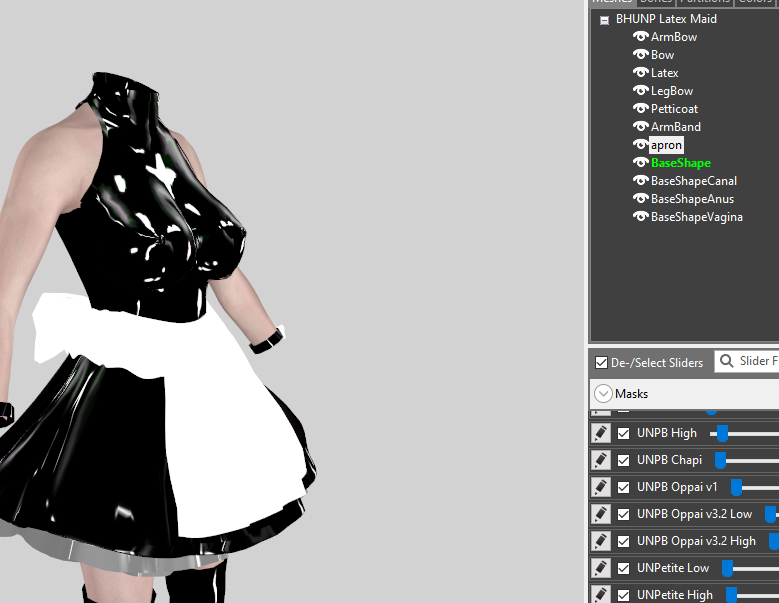Click the UNPB Oppai v1 slider handle

point(736,487)
